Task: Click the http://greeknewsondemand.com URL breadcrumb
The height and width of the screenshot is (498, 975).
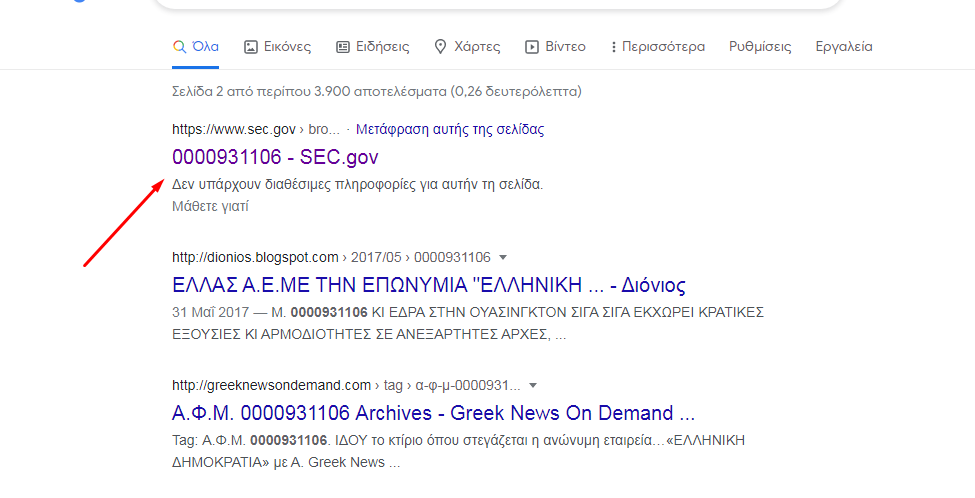Action: click(x=346, y=385)
